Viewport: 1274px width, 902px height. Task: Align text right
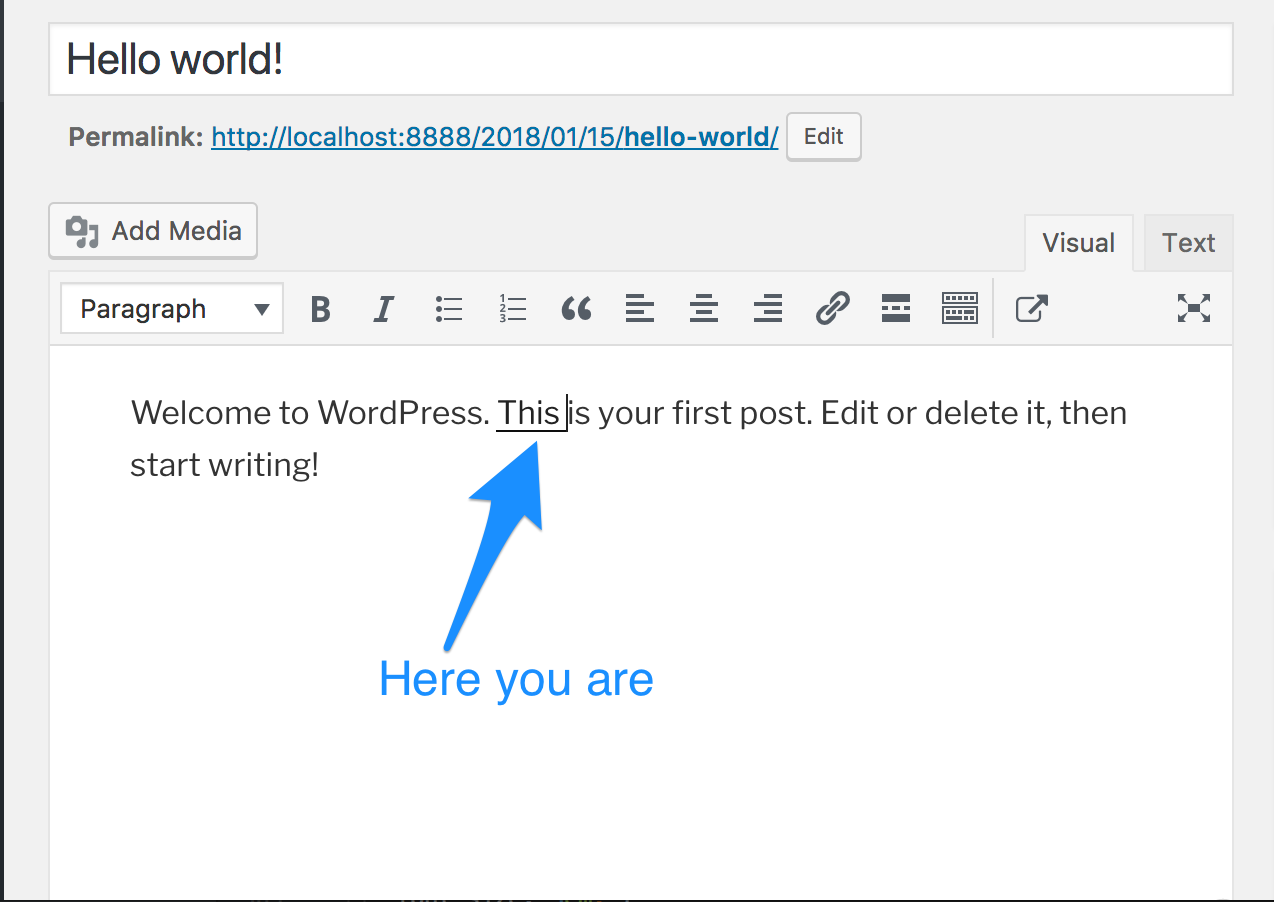tap(768, 309)
